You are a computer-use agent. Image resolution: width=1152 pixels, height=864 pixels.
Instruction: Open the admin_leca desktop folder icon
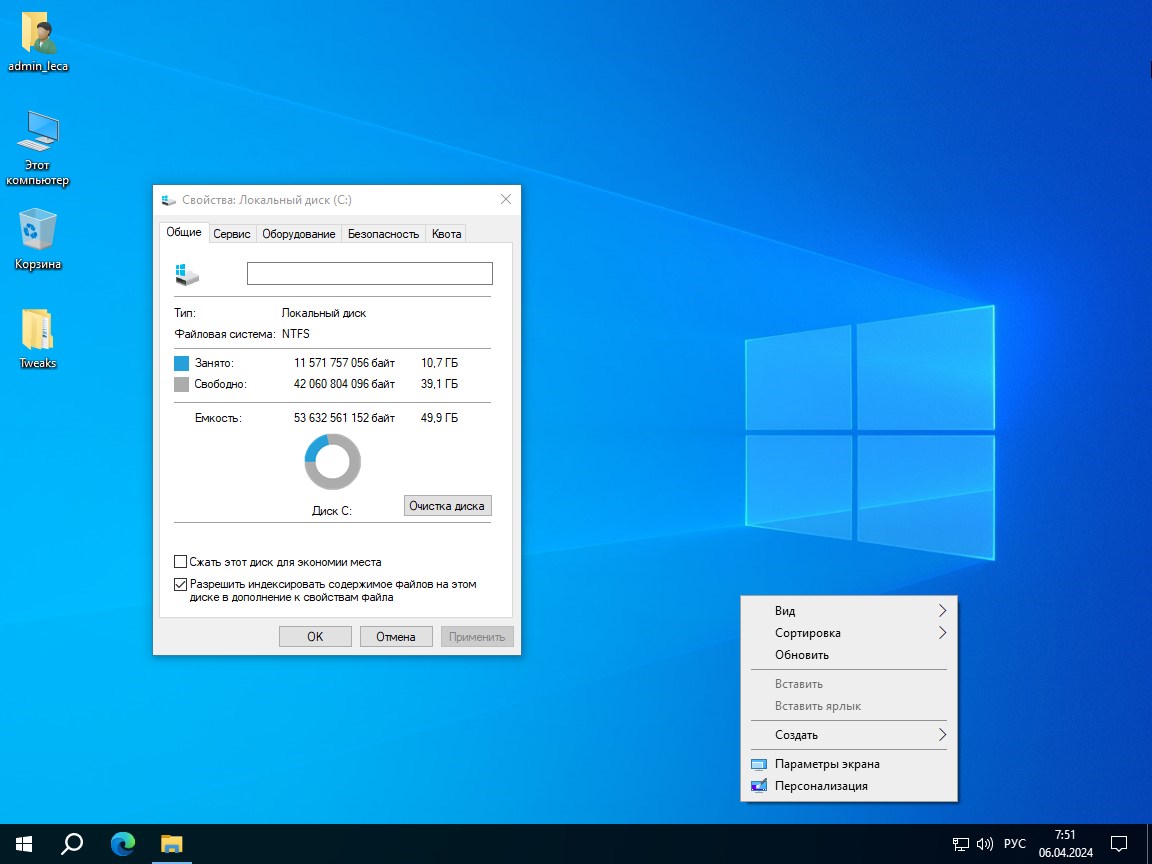pyautogui.click(x=38, y=36)
